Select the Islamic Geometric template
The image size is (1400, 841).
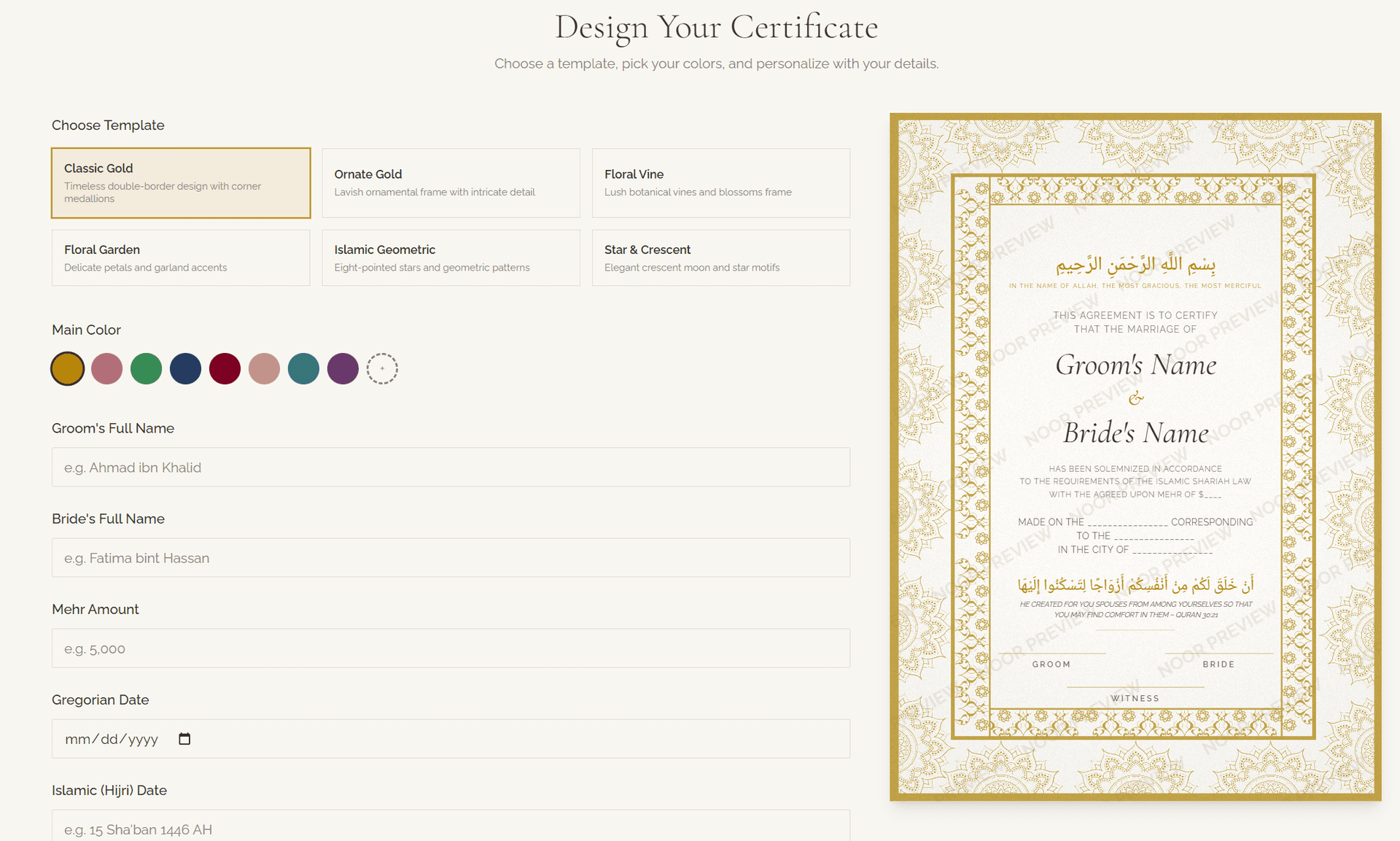451,257
